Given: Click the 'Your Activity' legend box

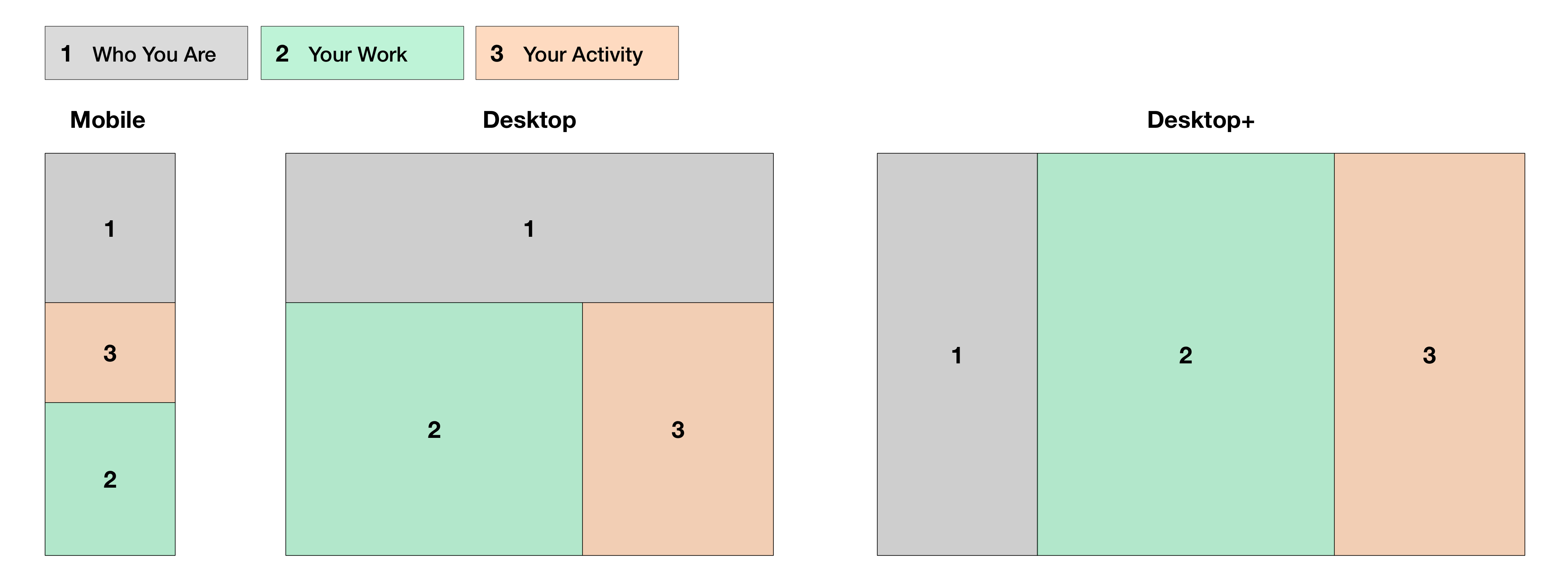Looking at the screenshot, I should [577, 53].
